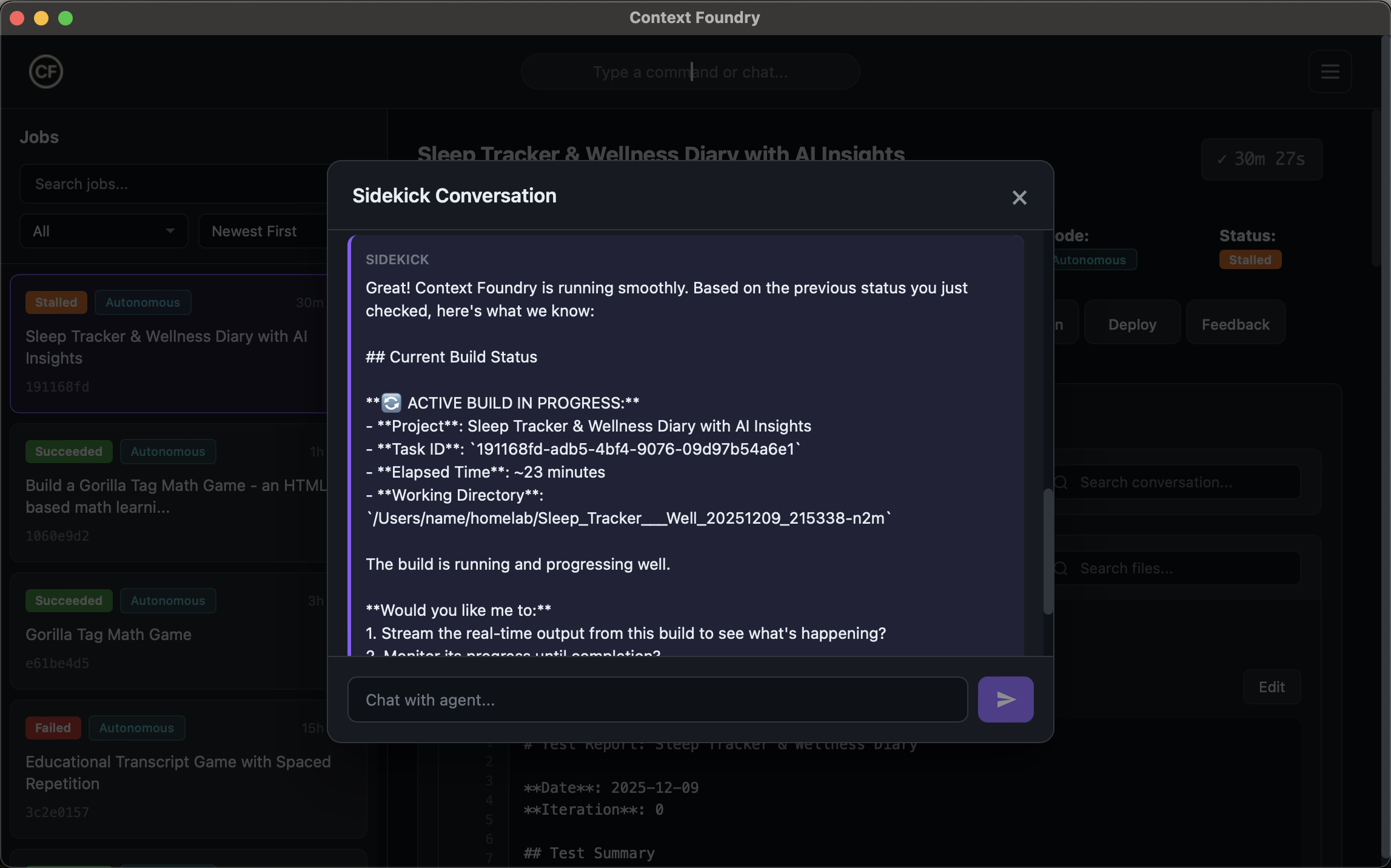Close the Sidekick Conversation dialog
The width and height of the screenshot is (1391, 868).
1019,197
